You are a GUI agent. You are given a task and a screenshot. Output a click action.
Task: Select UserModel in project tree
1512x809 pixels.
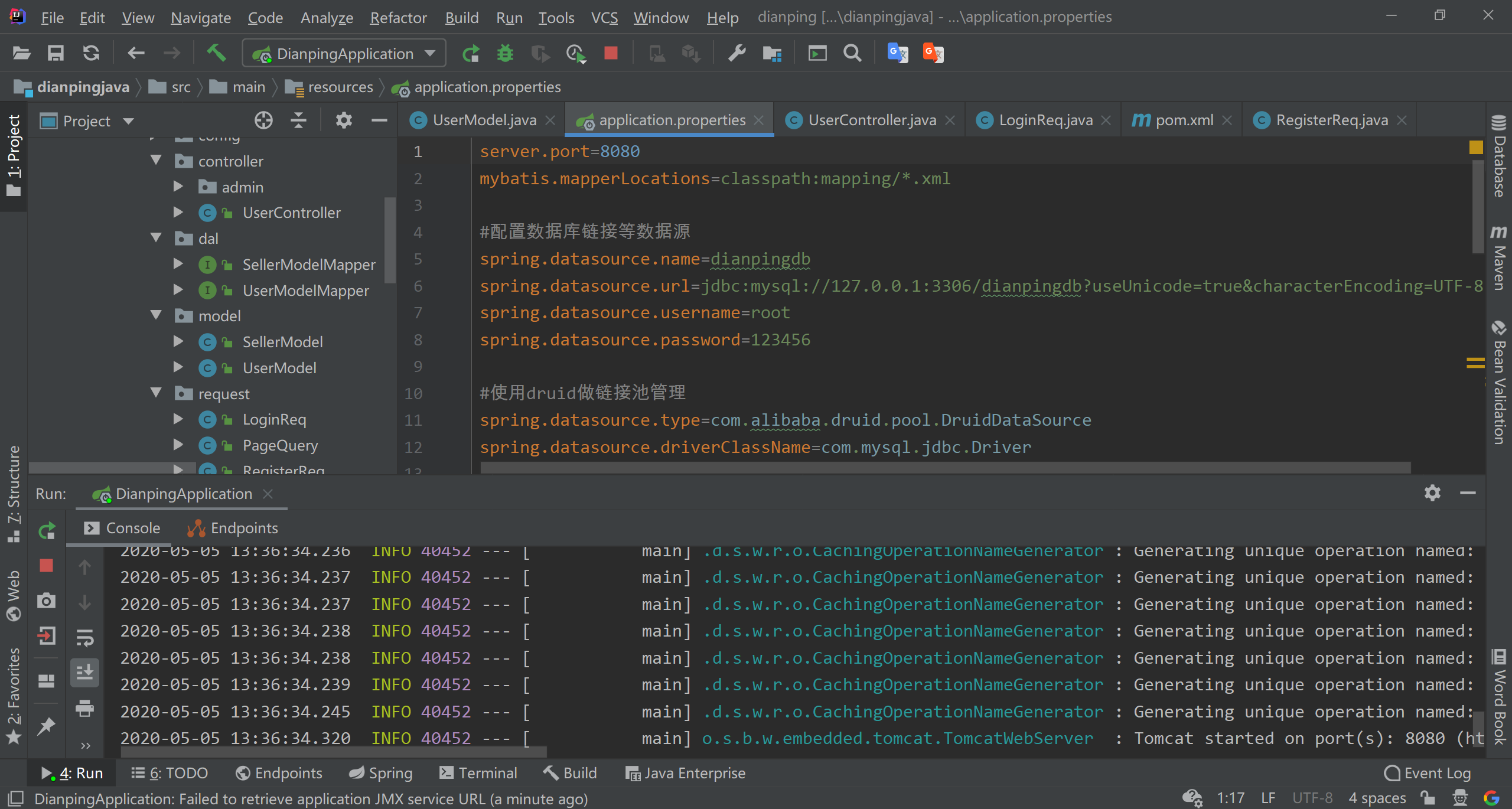(279, 367)
